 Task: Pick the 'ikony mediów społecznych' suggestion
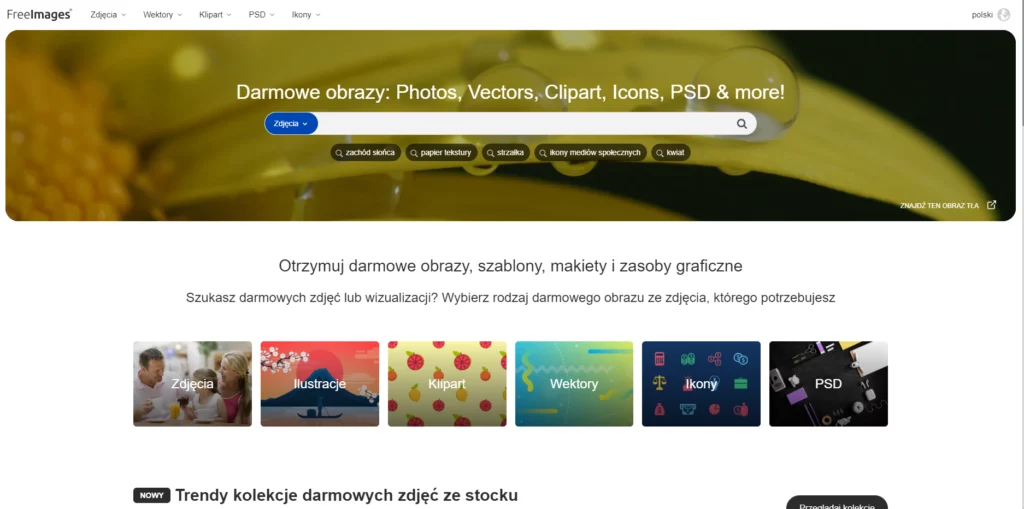[x=591, y=152]
